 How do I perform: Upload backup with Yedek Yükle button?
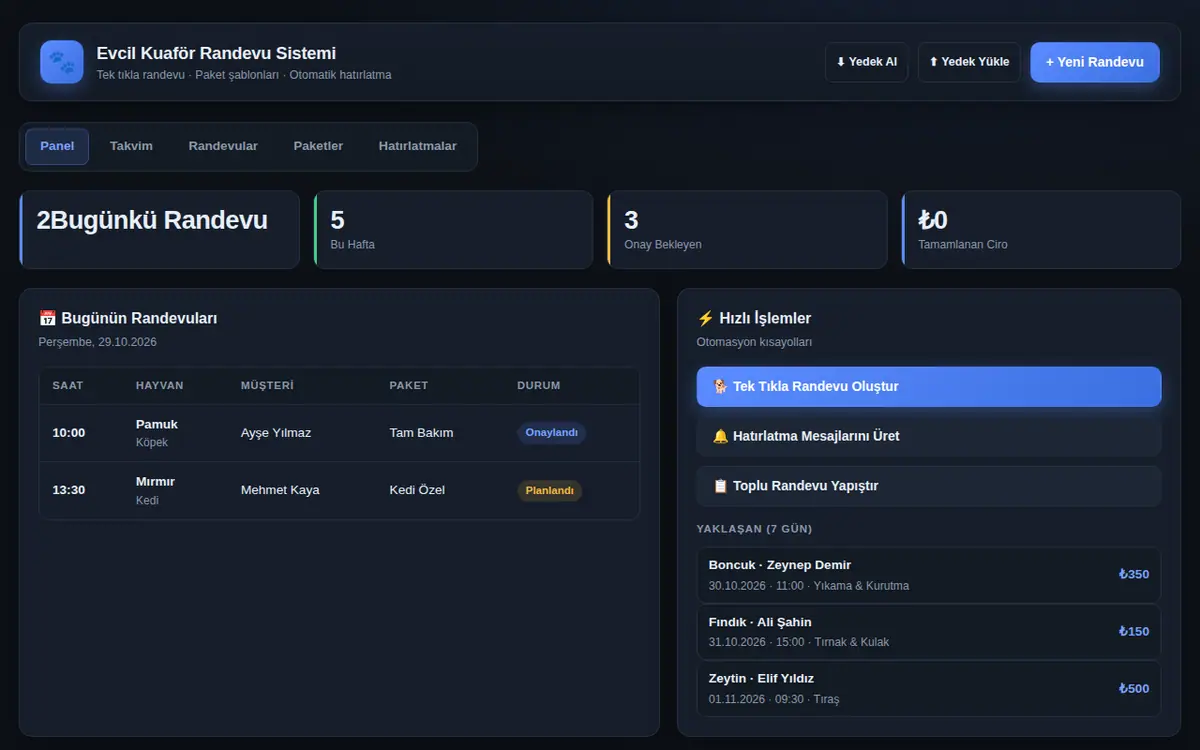coord(969,62)
